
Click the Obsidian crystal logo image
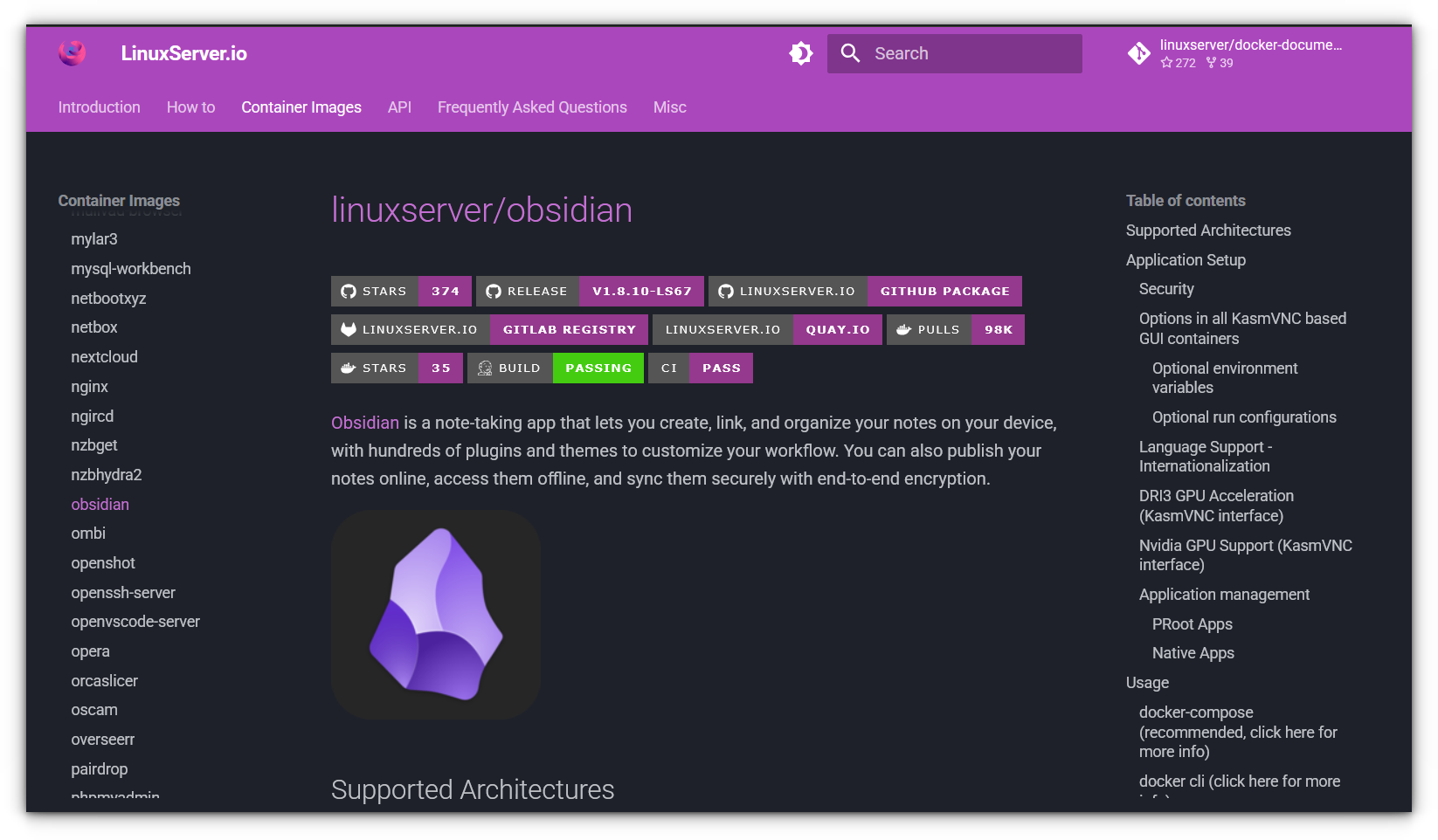(436, 615)
